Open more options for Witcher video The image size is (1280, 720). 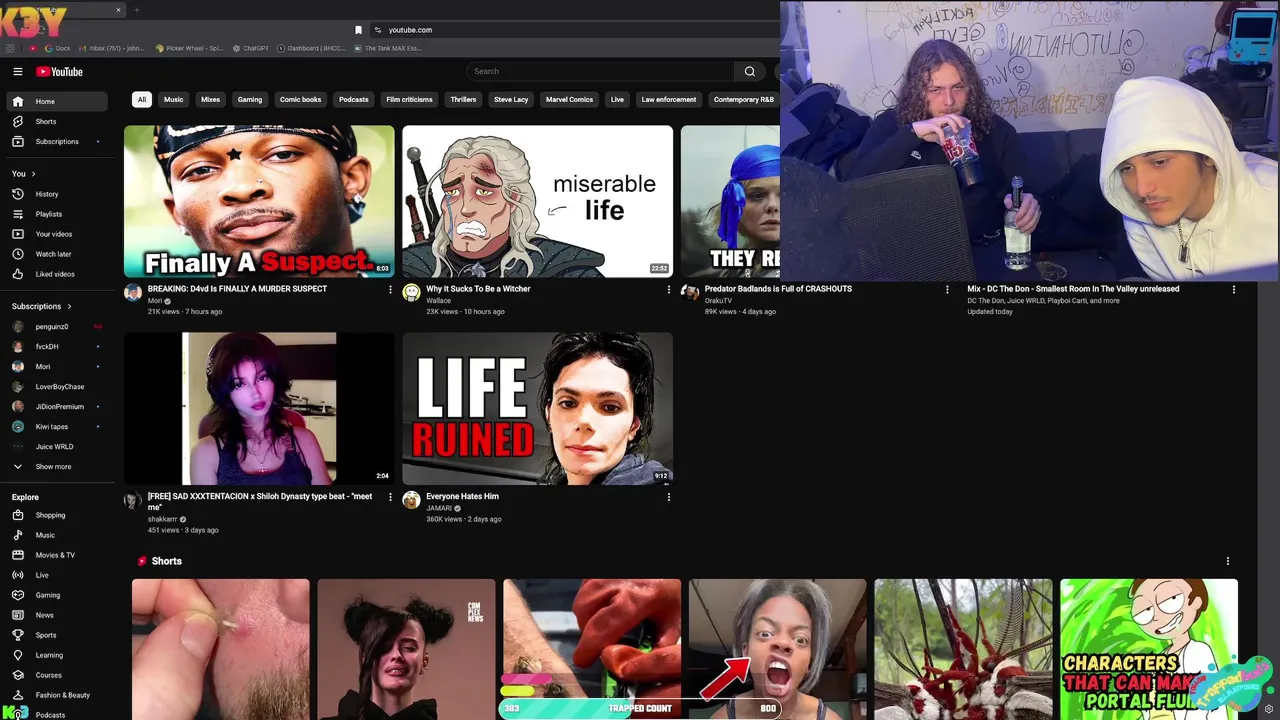pyautogui.click(x=669, y=289)
